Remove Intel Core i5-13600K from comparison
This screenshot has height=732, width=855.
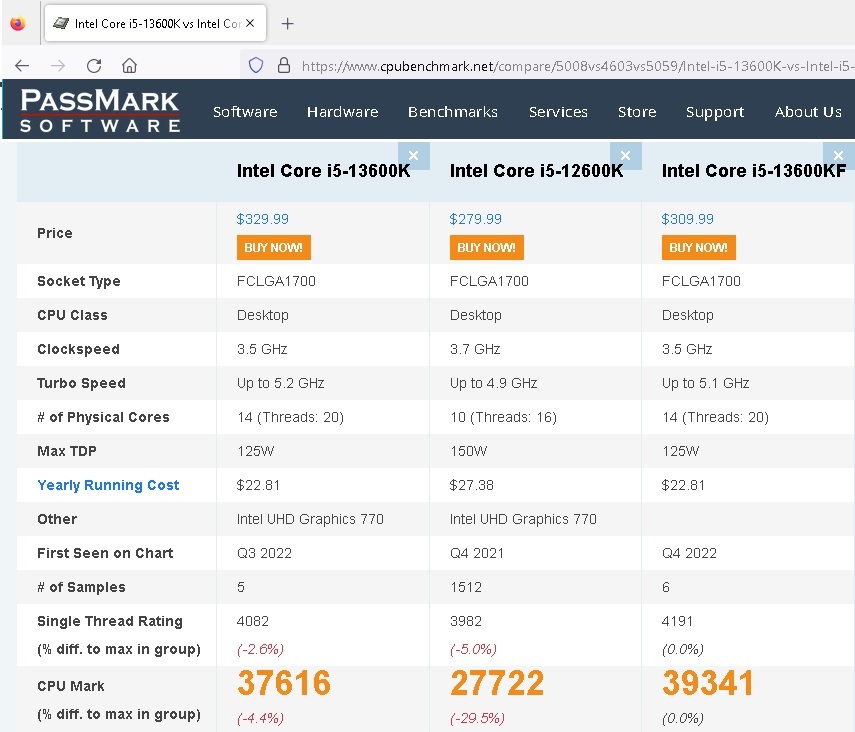coord(413,156)
